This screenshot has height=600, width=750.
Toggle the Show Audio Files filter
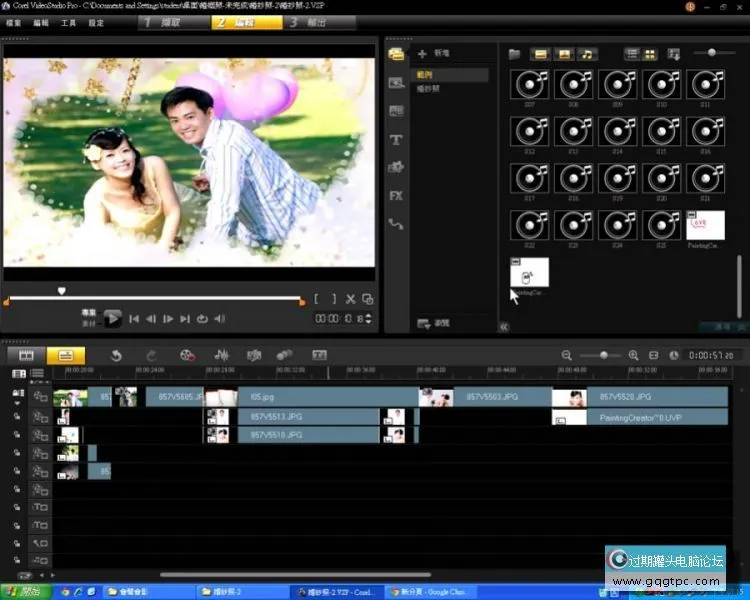(x=587, y=53)
